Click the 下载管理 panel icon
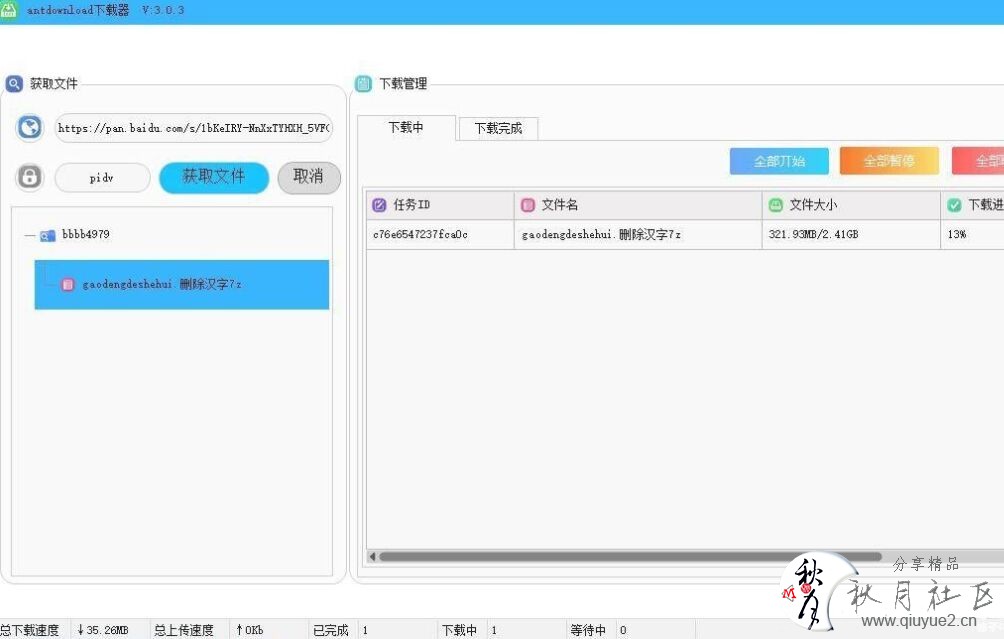 click(x=363, y=84)
